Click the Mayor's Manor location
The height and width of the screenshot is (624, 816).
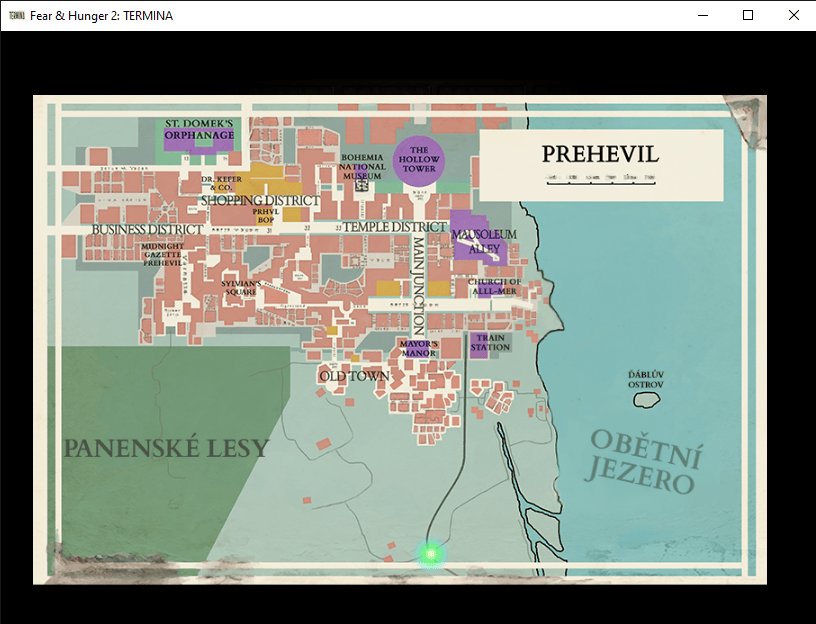coord(419,348)
